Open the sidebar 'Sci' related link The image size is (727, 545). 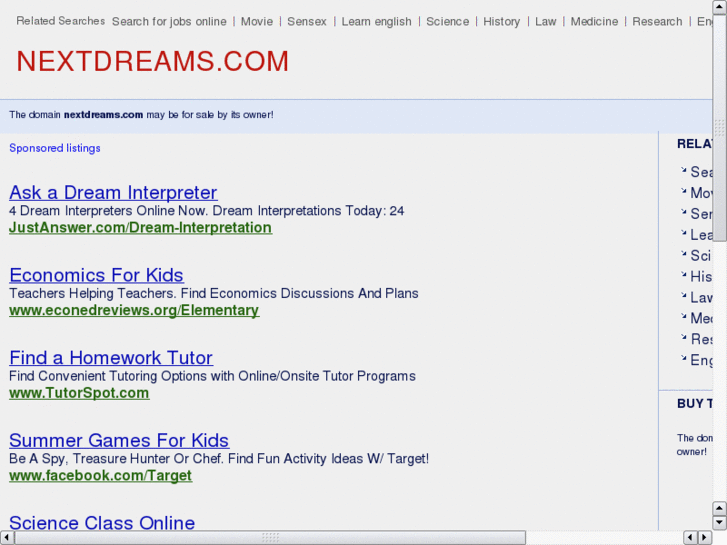[701, 256]
